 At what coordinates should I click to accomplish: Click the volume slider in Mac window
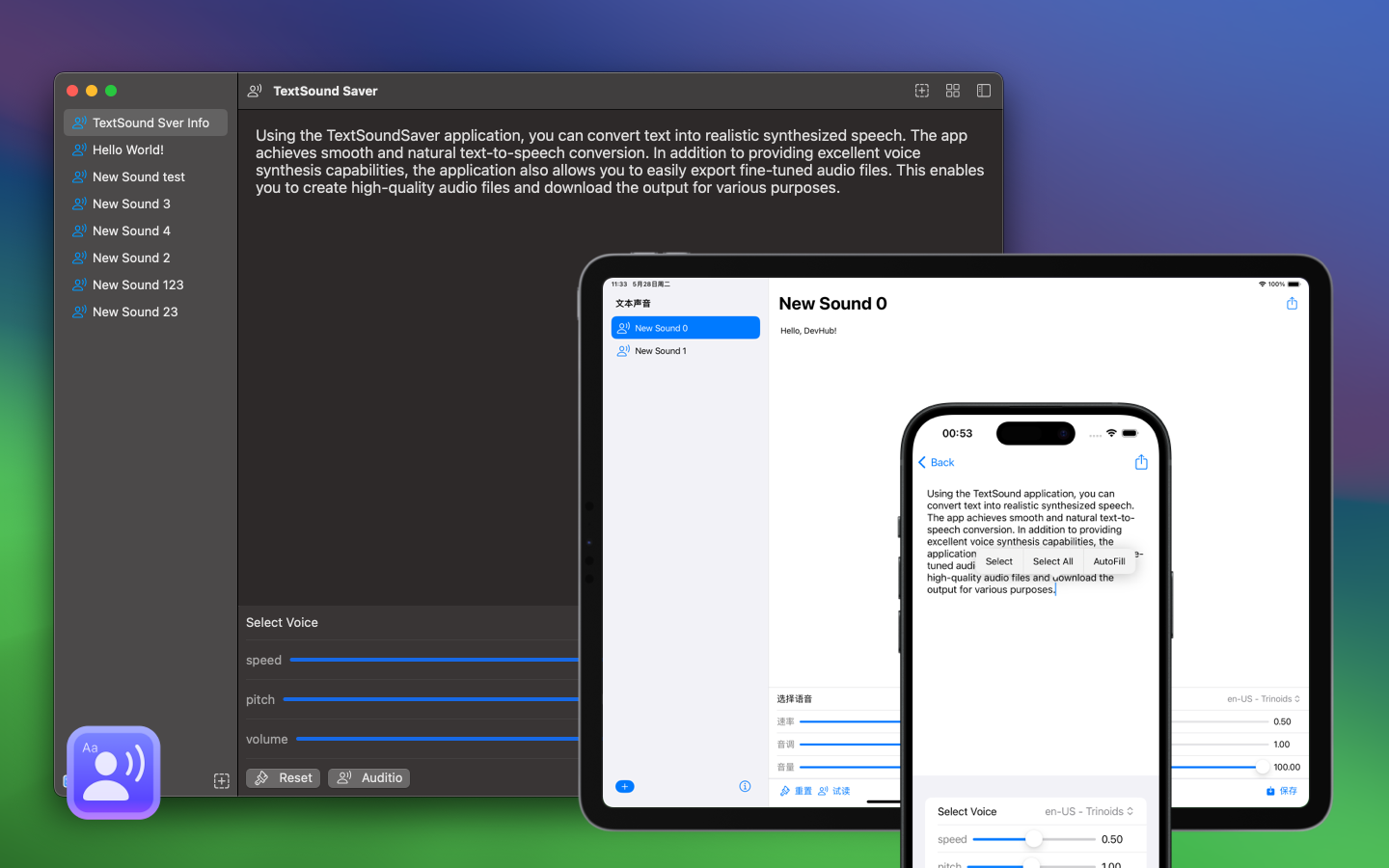437,739
